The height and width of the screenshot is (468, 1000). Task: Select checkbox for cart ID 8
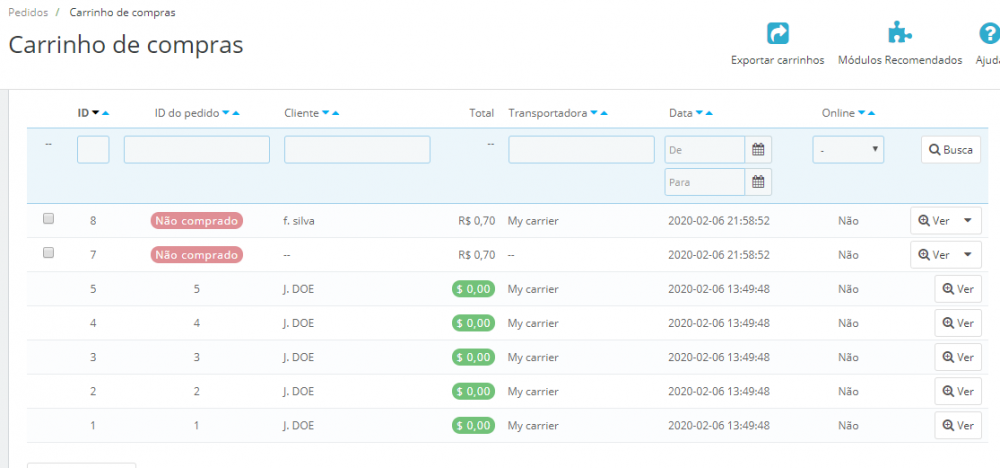pos(48,219)
